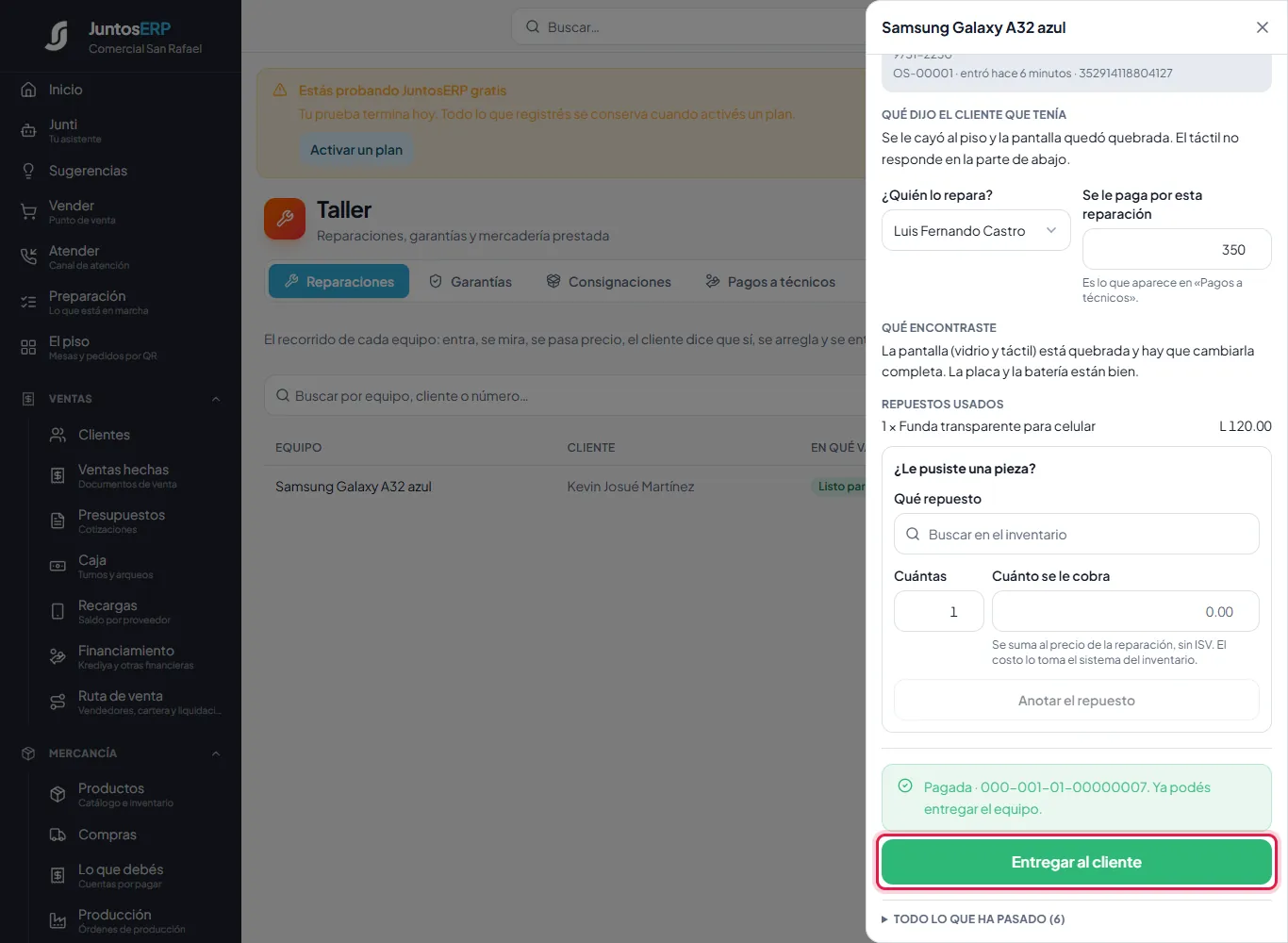This screenshot has width=1288, height=943.
Task: Open the Consignaciones tab
Action: [608, 281]
